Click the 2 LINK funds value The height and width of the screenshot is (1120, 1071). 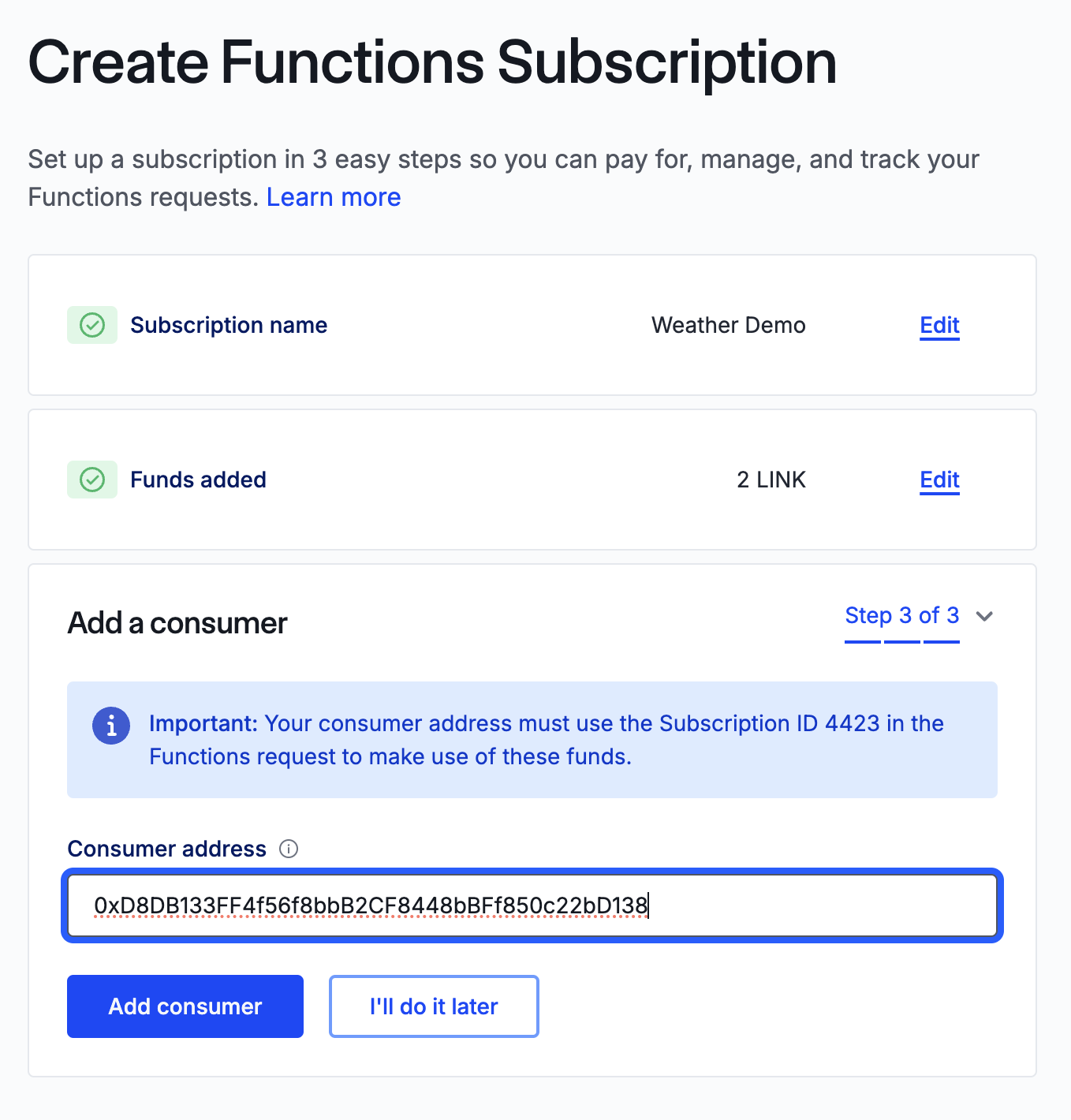[x=771, y=480]
